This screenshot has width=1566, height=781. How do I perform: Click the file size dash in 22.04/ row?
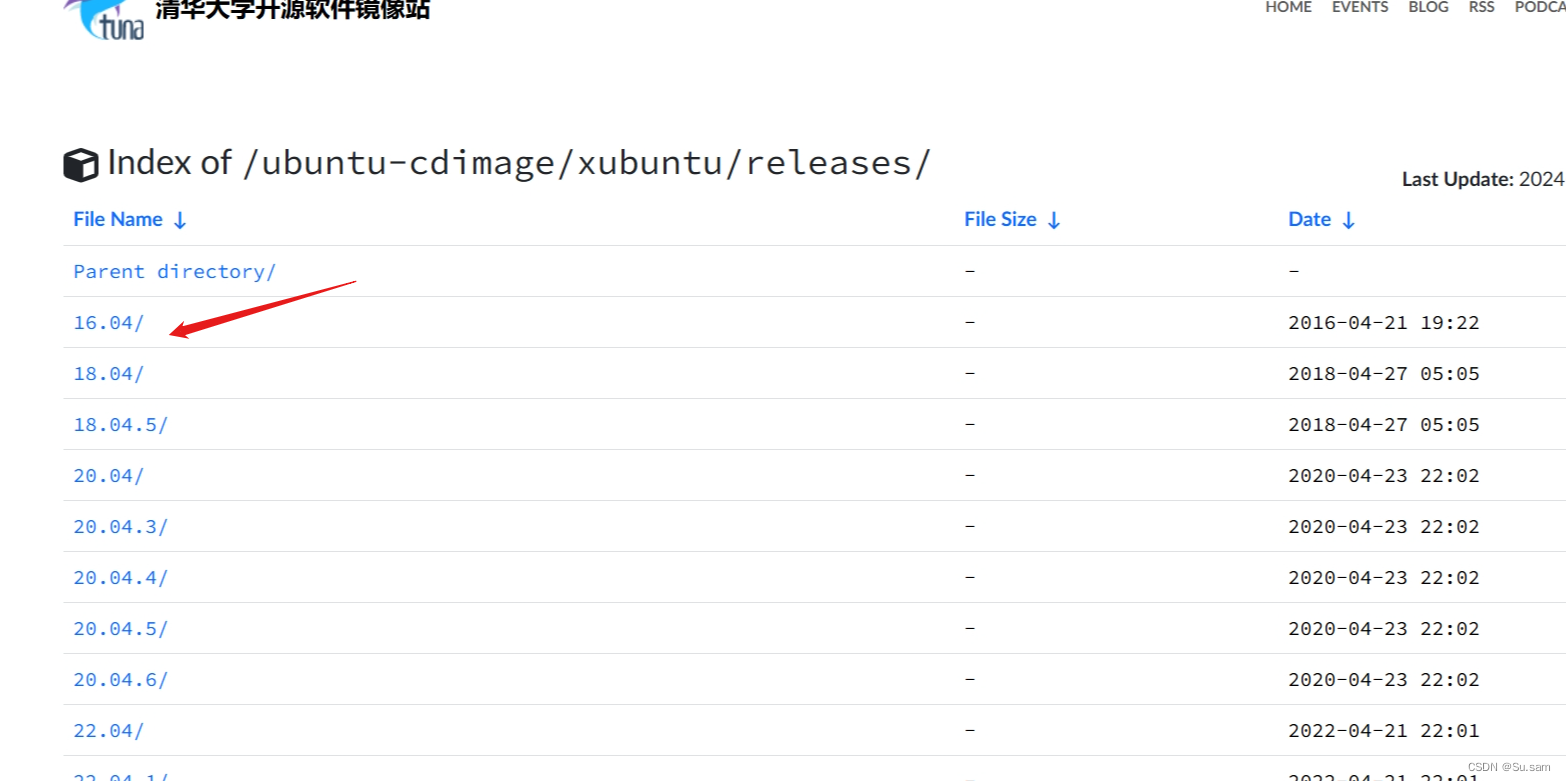point(970,730)
